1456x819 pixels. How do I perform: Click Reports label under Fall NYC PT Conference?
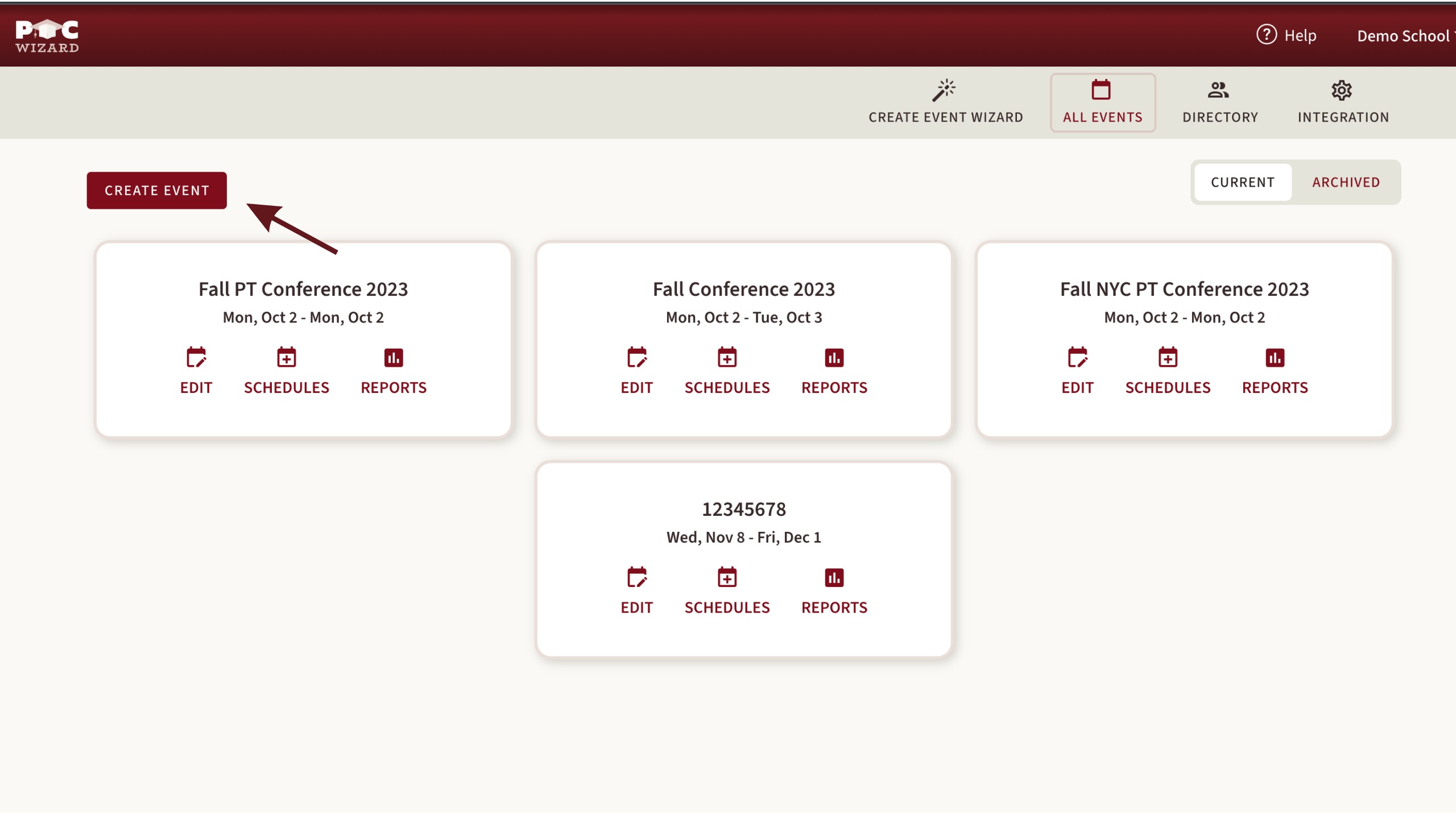click(x=1275, y=388)
